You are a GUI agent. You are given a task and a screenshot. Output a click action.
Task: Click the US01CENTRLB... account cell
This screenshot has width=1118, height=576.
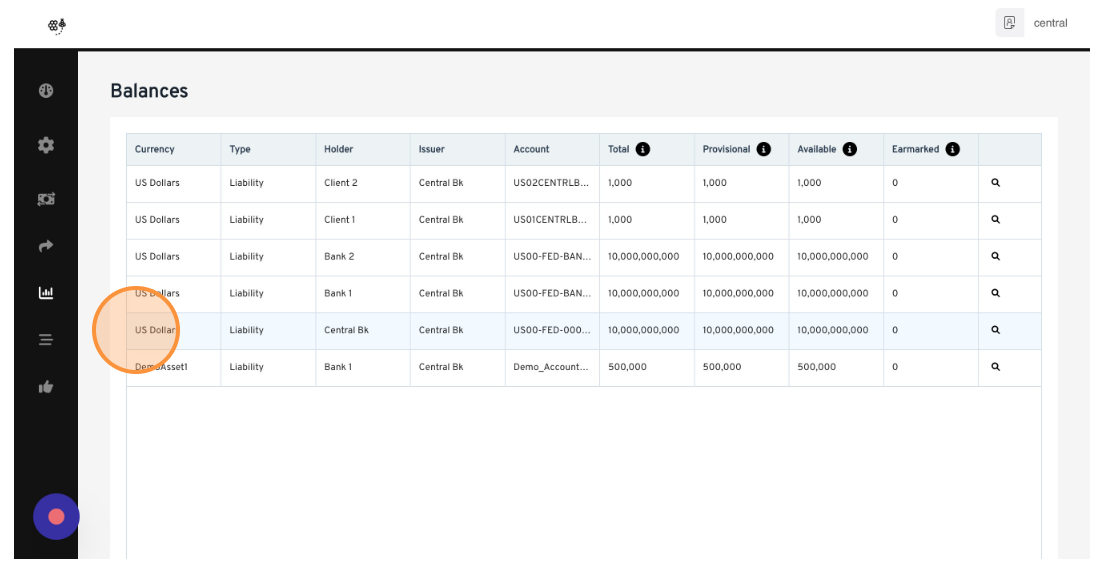552,220
